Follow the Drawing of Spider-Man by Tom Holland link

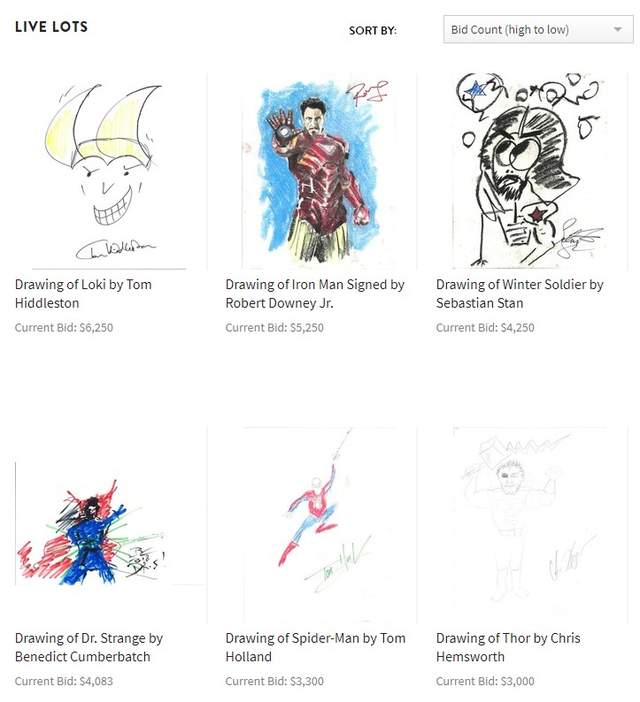pyautogui.click(x=316, y=647)
